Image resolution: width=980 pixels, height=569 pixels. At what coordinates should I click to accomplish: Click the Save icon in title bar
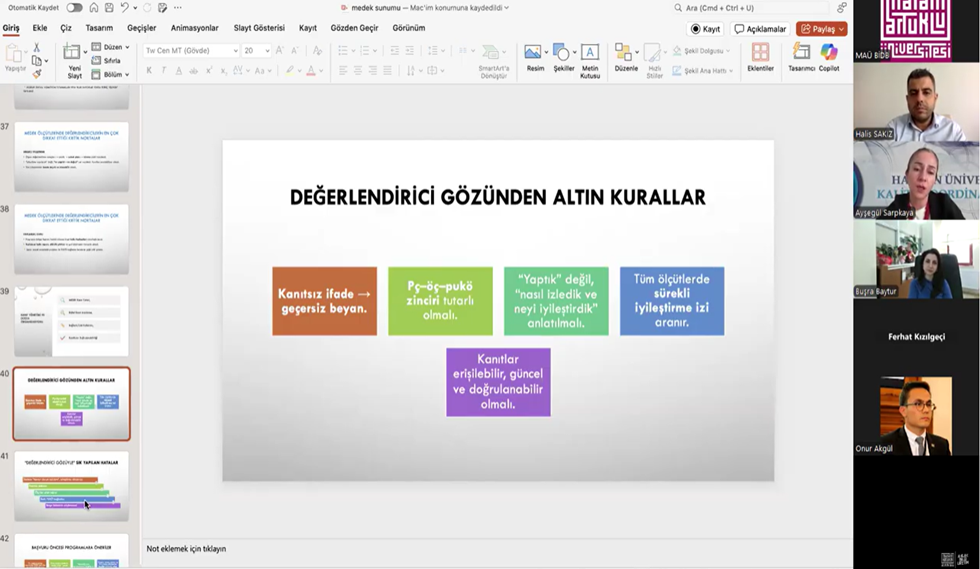pos(108,8)
